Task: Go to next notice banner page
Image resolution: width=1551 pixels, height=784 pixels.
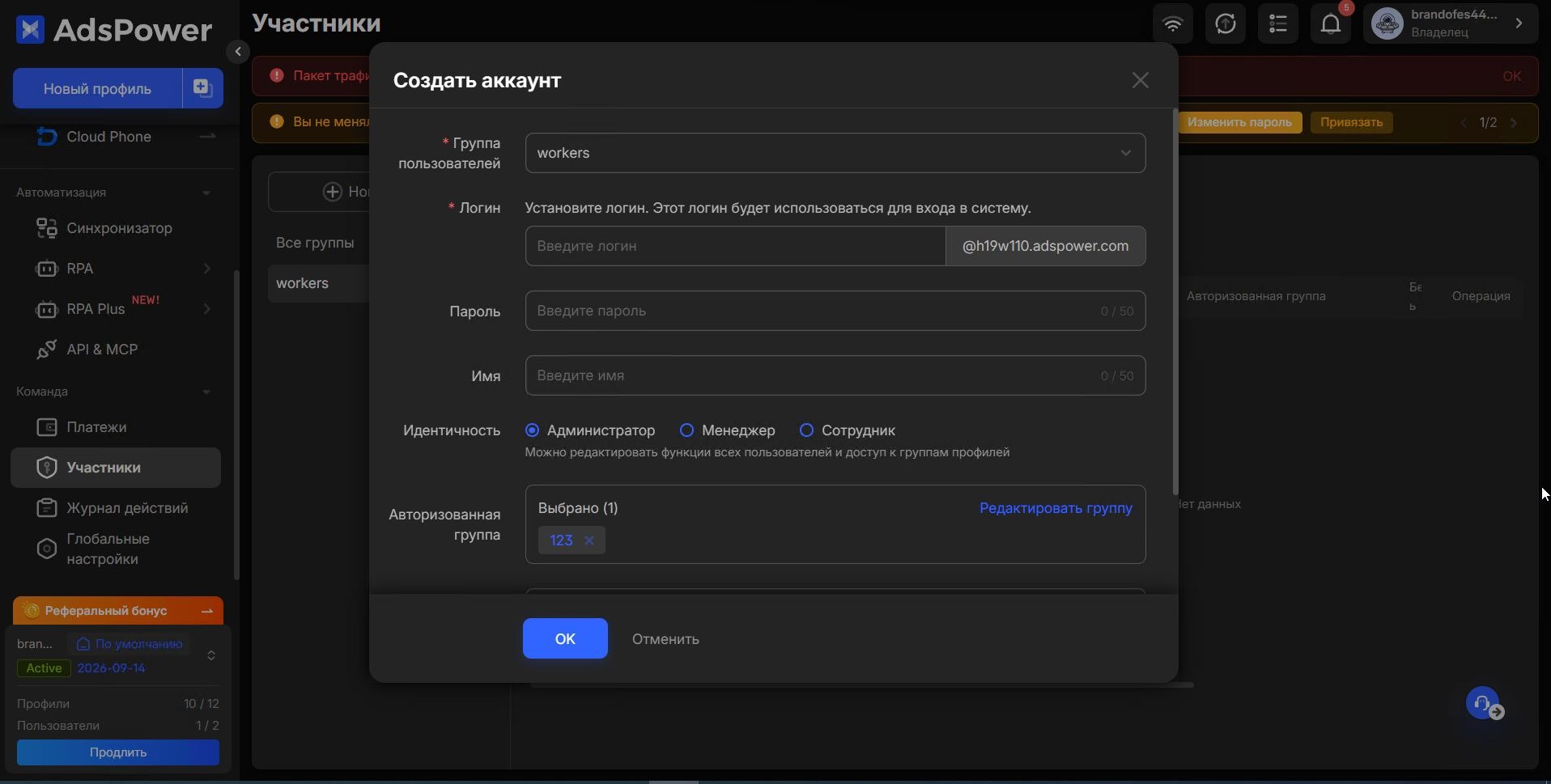Action: (1514, 123)
